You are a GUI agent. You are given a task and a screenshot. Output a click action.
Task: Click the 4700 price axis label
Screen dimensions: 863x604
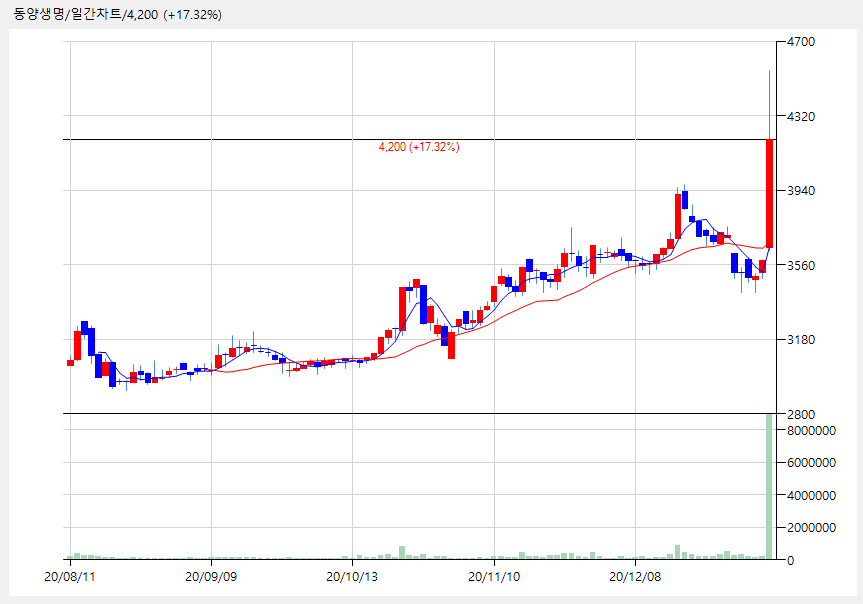click(x=801, y=42)
